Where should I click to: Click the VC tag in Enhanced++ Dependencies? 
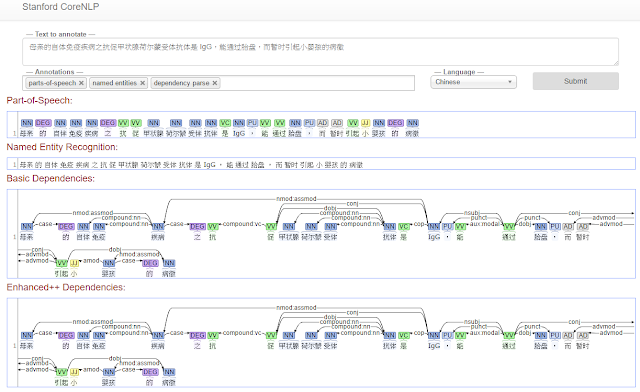[404, 336]
